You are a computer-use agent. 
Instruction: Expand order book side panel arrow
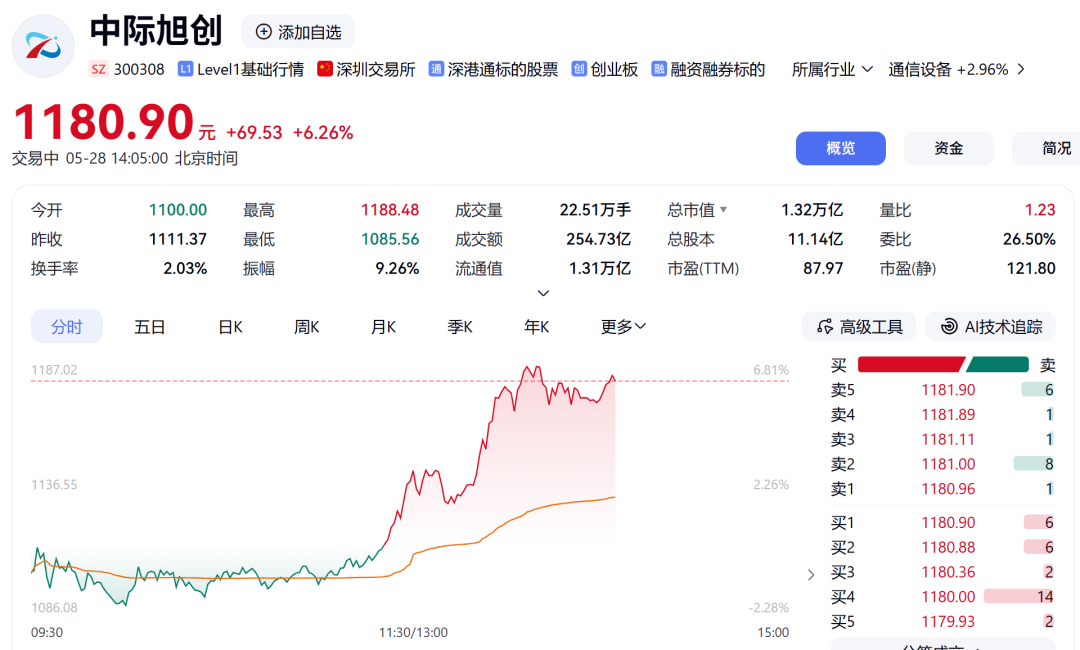(x=811, y=574)
